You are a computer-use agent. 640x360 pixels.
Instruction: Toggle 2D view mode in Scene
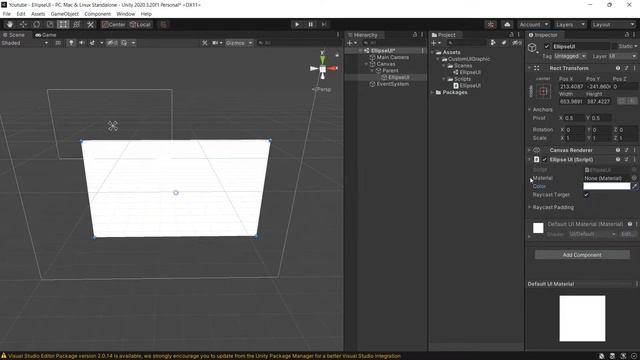coord(58,43)
